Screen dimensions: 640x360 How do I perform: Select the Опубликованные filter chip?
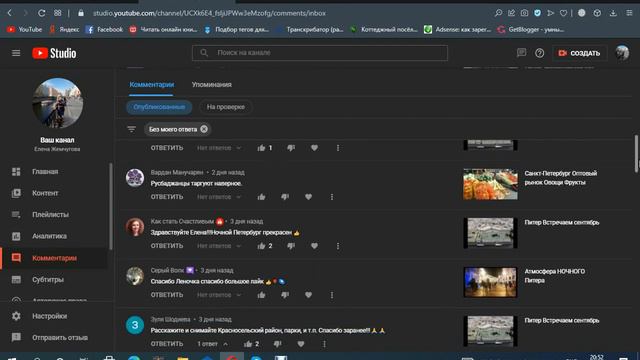159,107
